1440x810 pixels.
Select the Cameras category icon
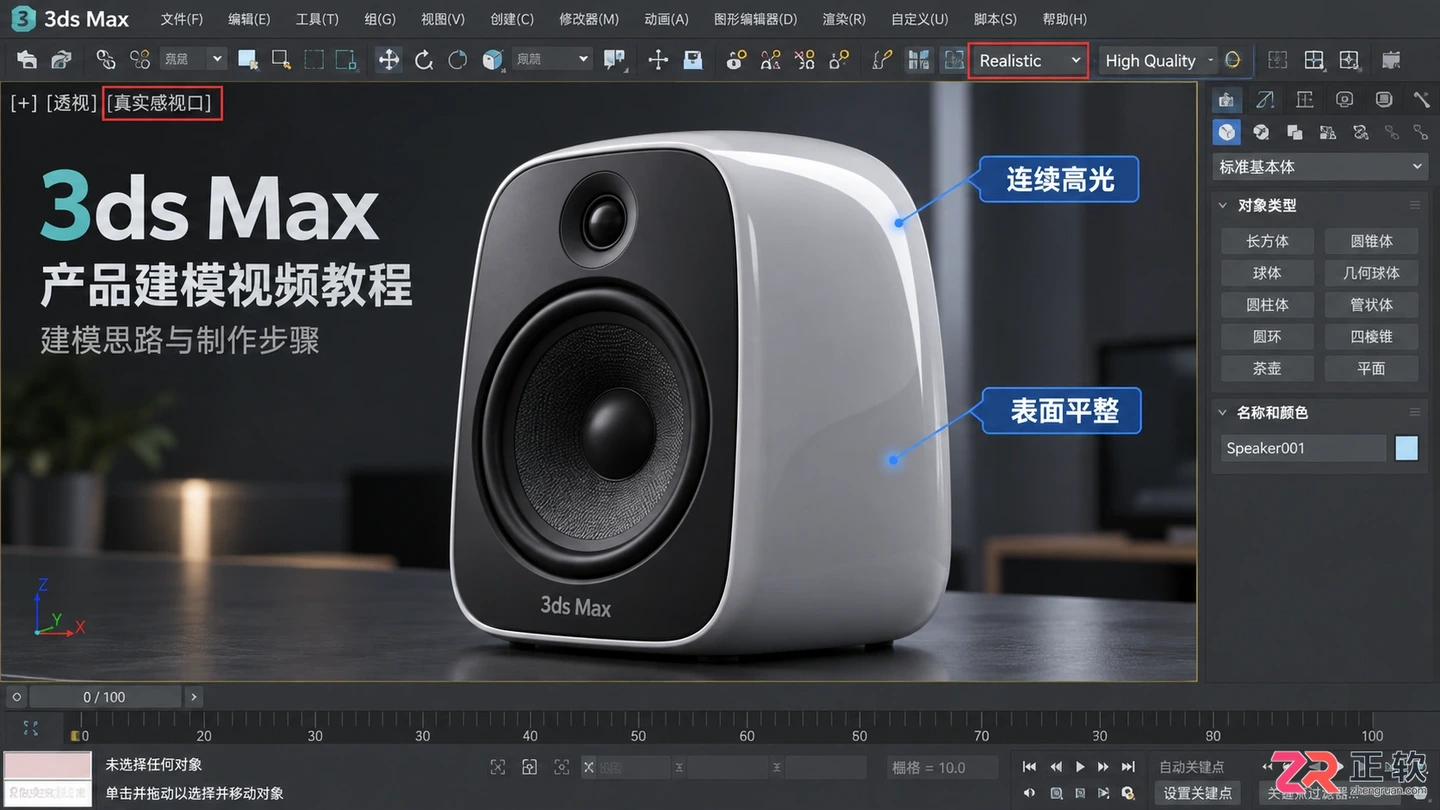pos(1327,132)
